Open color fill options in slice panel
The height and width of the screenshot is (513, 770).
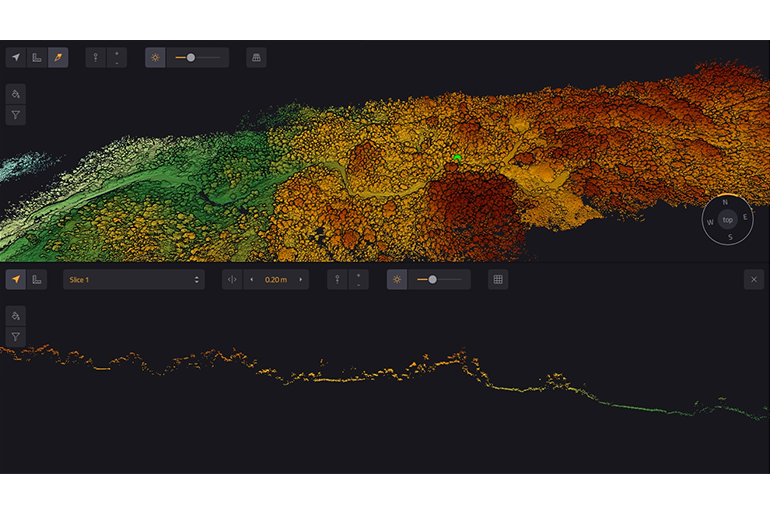click(x=16, y=316)
